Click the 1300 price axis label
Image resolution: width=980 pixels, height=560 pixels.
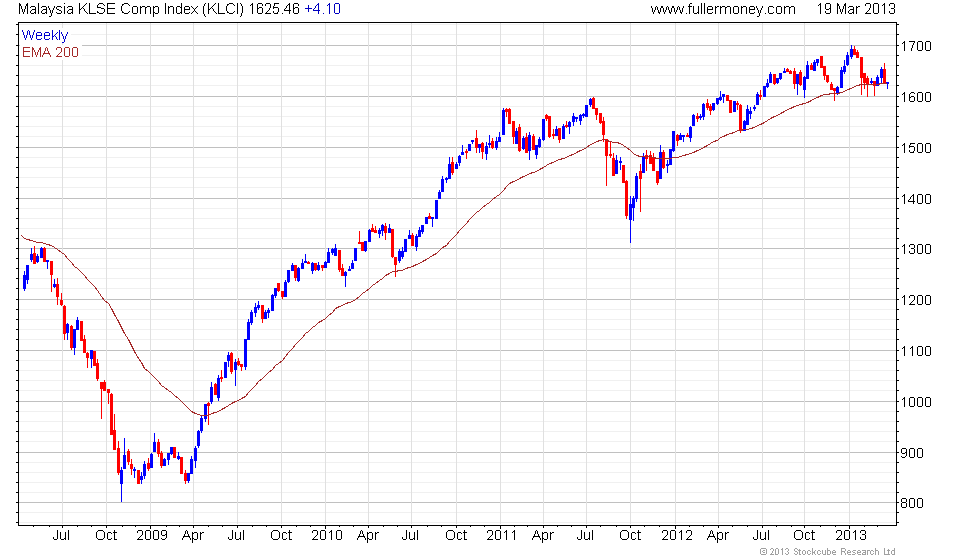[x=916, y=249]
